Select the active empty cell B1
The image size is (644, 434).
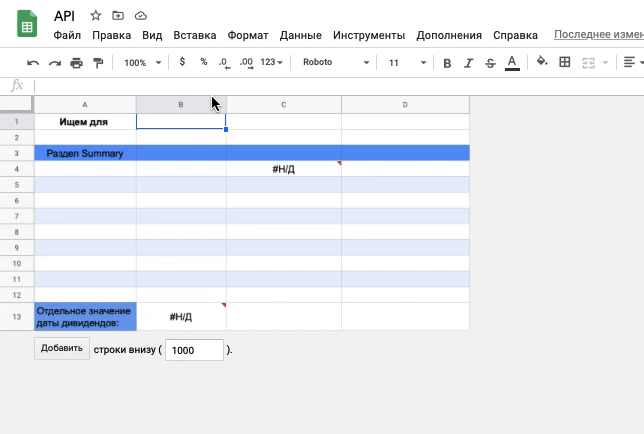181,122
